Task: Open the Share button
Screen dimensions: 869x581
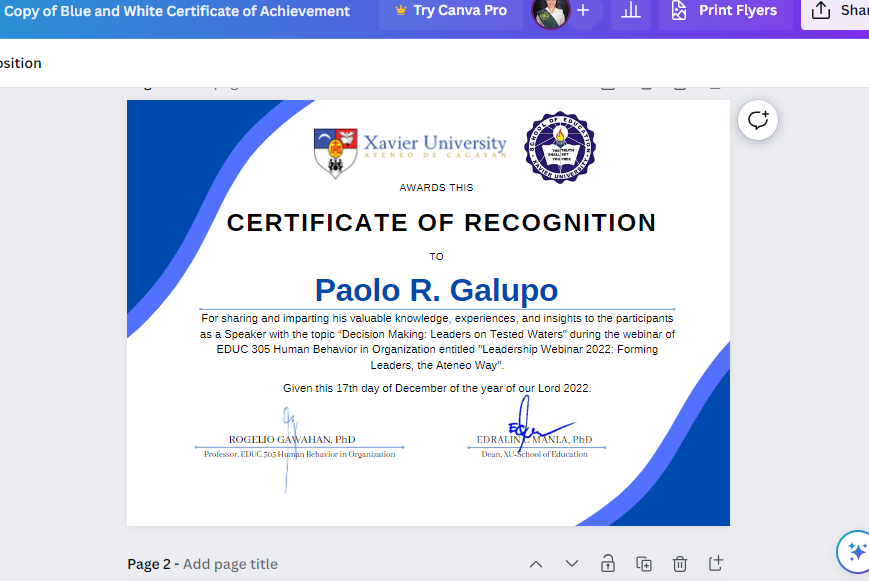Action: [837, 11]
